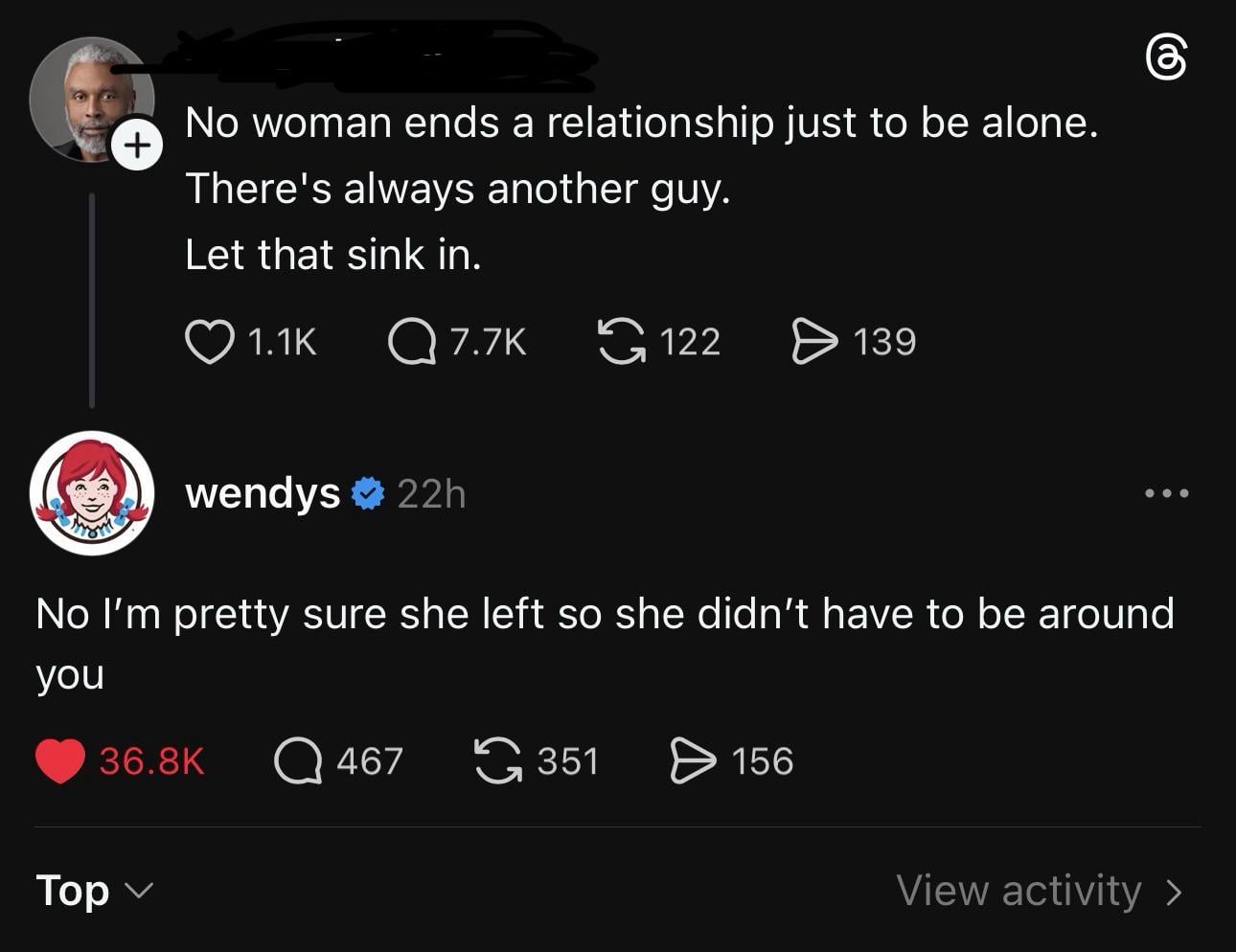Screen dimensions: 1236x952
Task: Repost the original post
Action: click(x=621, y=342)
